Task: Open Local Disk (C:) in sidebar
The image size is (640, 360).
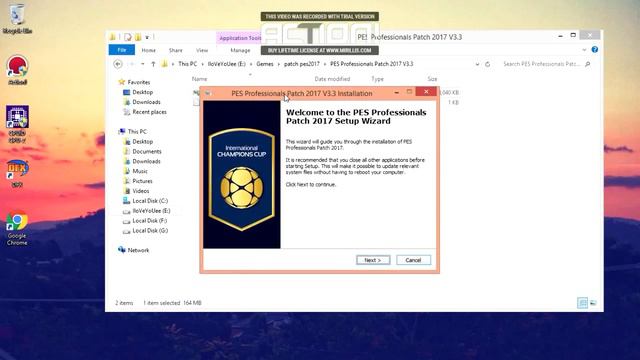Action: [150, 201]
